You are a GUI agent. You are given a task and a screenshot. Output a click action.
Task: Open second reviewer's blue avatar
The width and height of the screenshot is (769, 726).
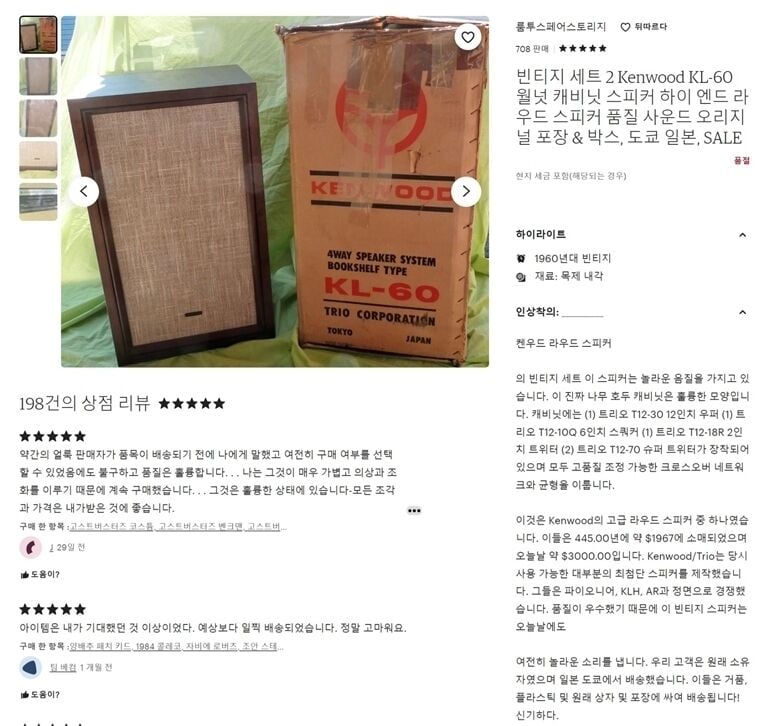(30, 668)
